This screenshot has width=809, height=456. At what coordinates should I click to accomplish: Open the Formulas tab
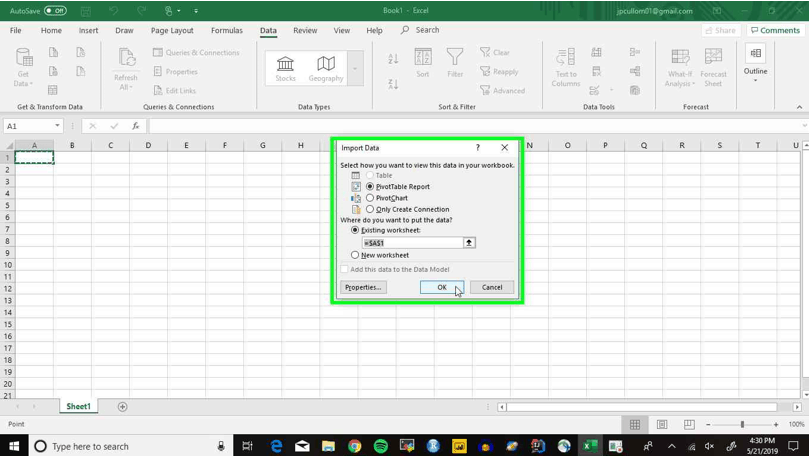point(226,30)
